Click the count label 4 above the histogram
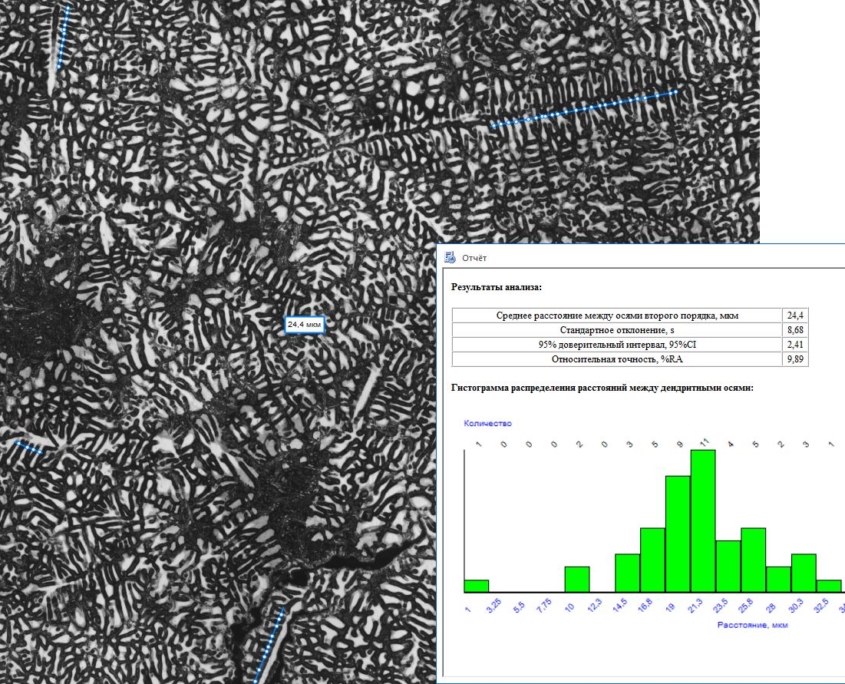 [731, 444]
